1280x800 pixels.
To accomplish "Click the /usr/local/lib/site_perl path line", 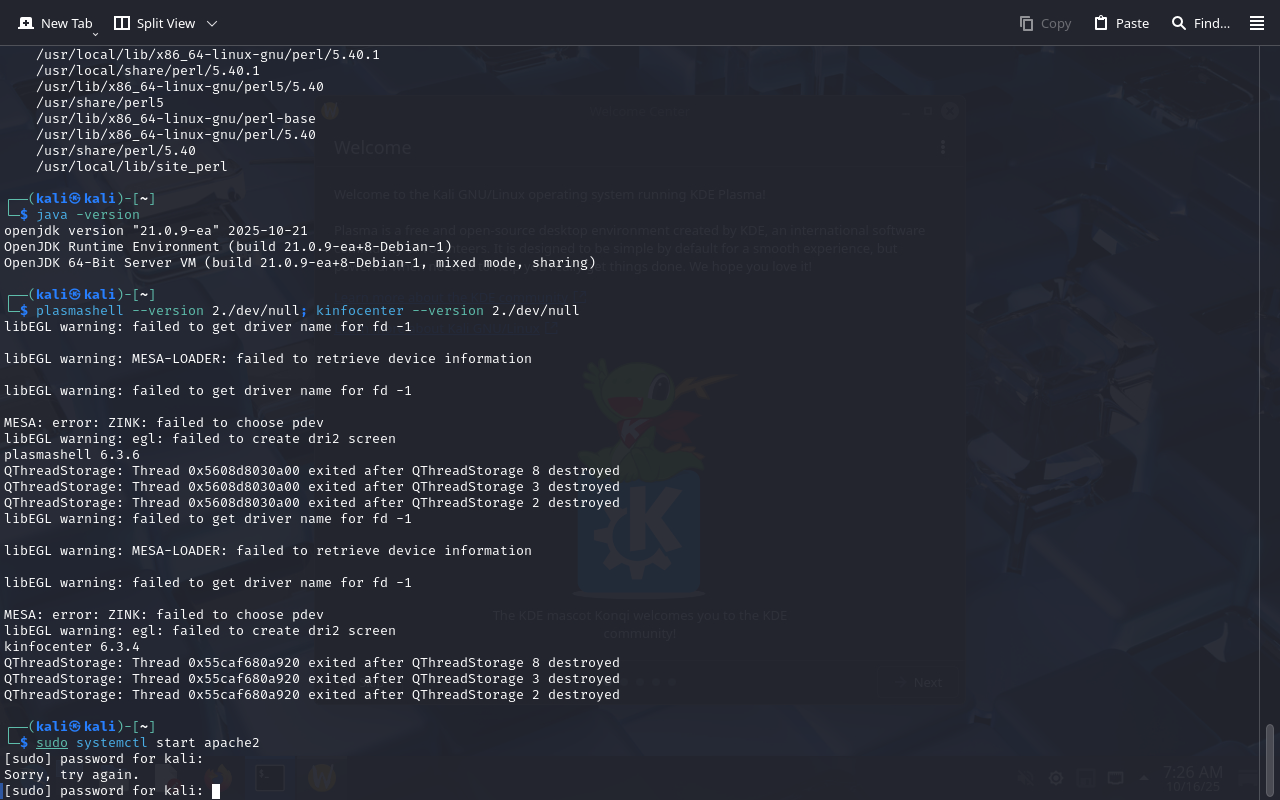I will point(132,167).
